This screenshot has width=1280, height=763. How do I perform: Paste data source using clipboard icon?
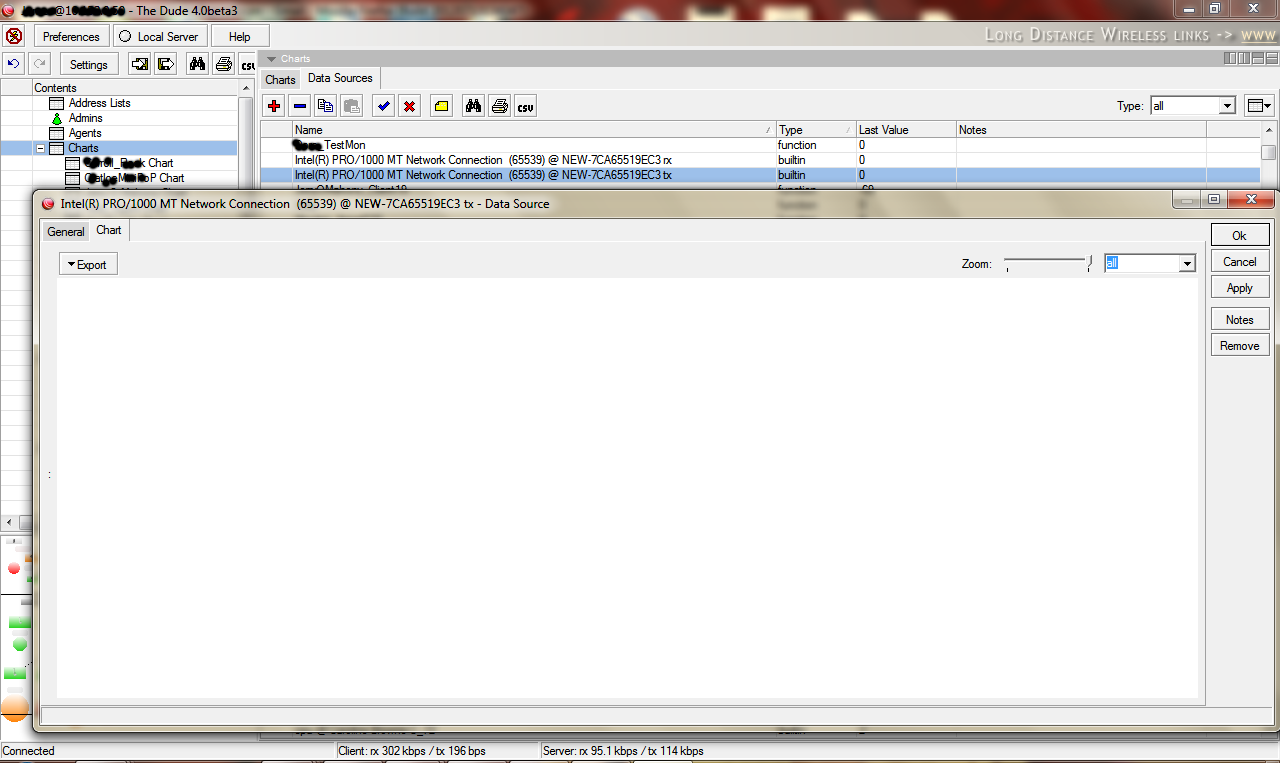coord(352,106)
